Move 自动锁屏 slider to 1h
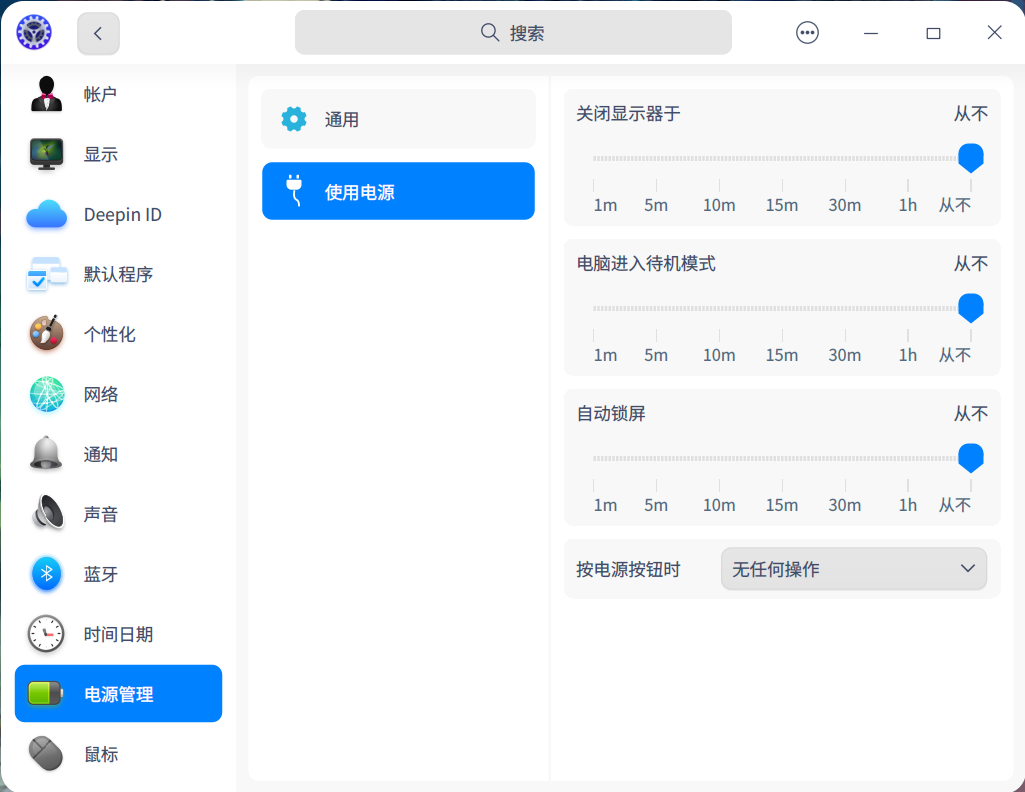 click(907, 458)
